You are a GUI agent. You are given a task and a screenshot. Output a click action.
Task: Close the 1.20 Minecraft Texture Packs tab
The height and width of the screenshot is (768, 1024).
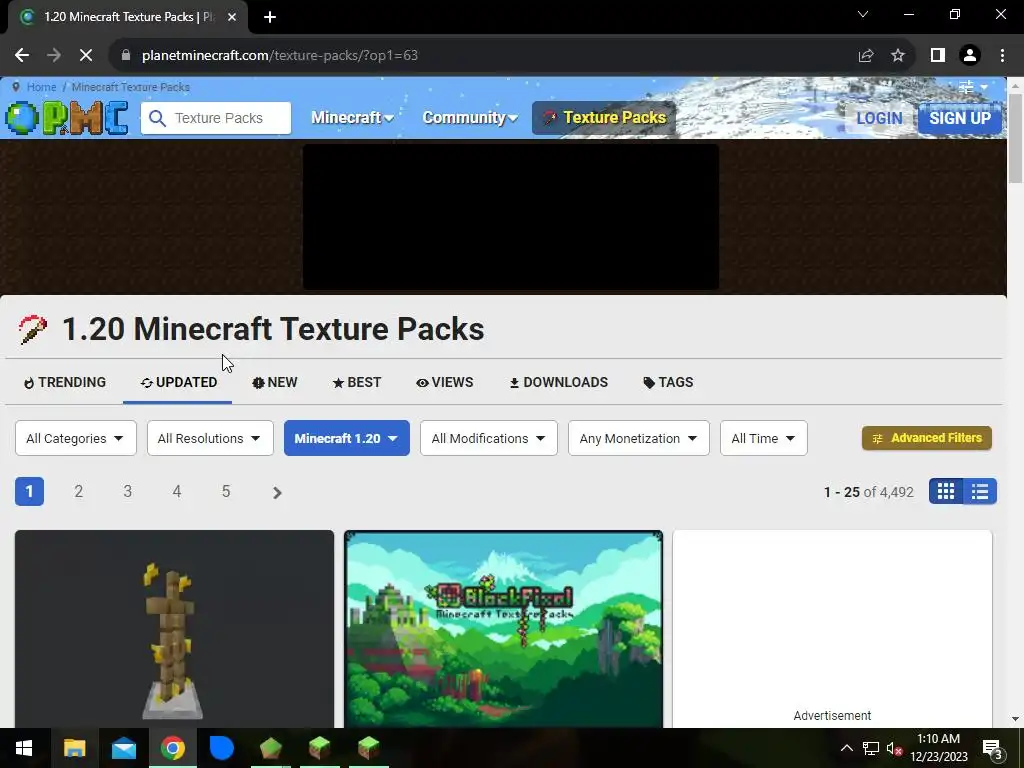pos(232,17)
